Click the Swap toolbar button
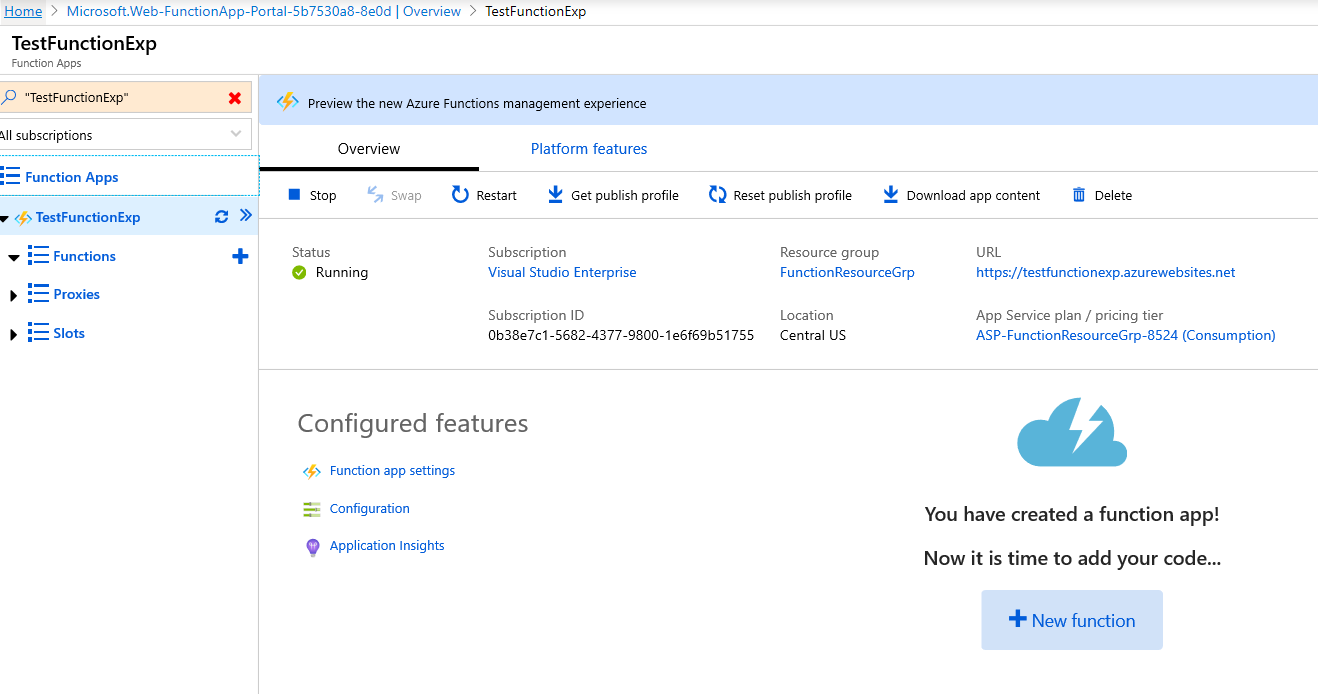Viewport: 1318px width, 694px height. tap(394, 195)
